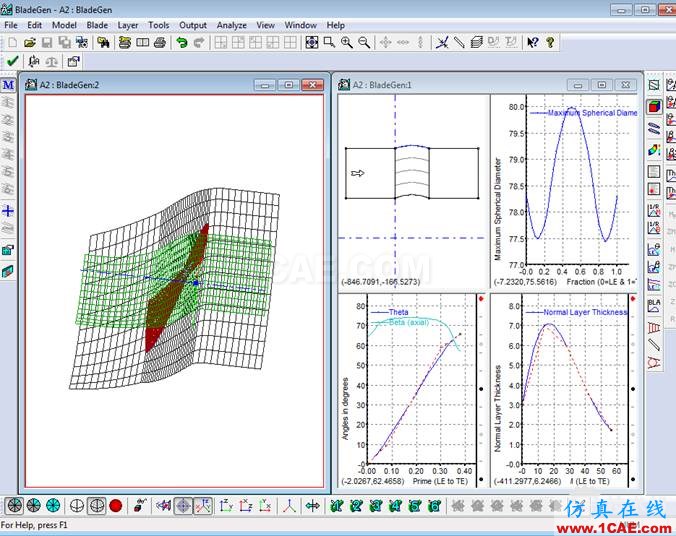The height and width of the screenshot is (536, 676).
Task: Select the blue M meridional mode icon
Action: 8,85
